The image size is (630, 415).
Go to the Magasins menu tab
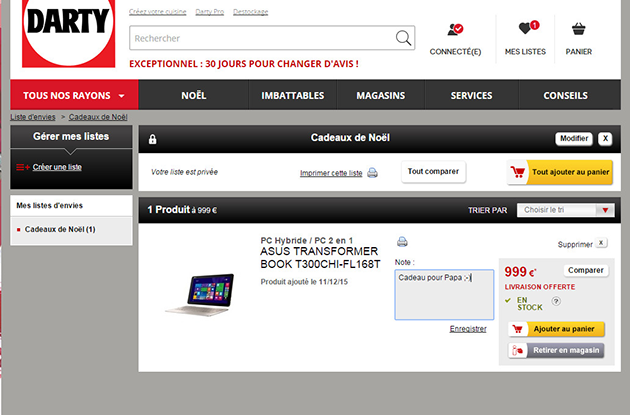point(380,96)
